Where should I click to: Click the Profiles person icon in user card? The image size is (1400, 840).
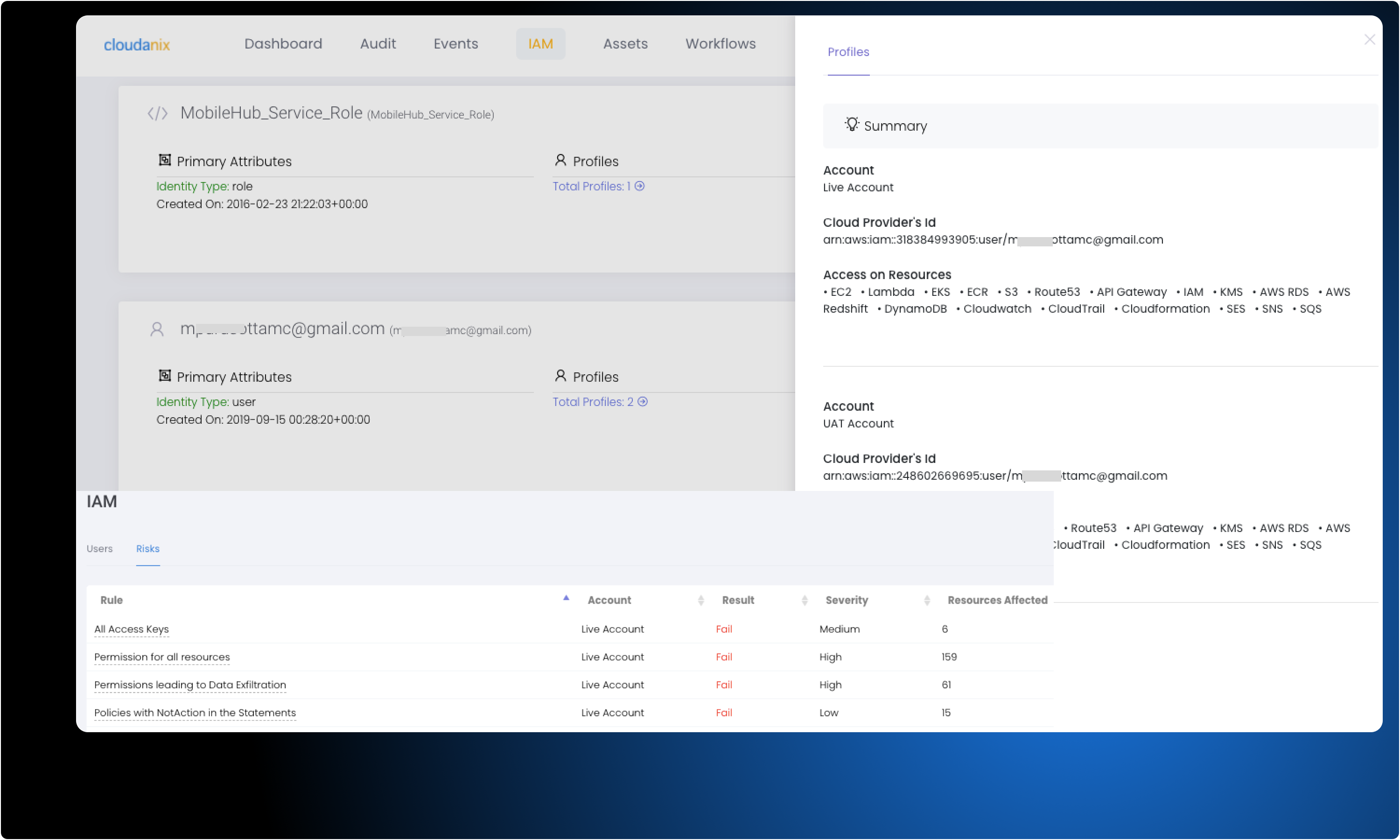[x=560, y=376]
